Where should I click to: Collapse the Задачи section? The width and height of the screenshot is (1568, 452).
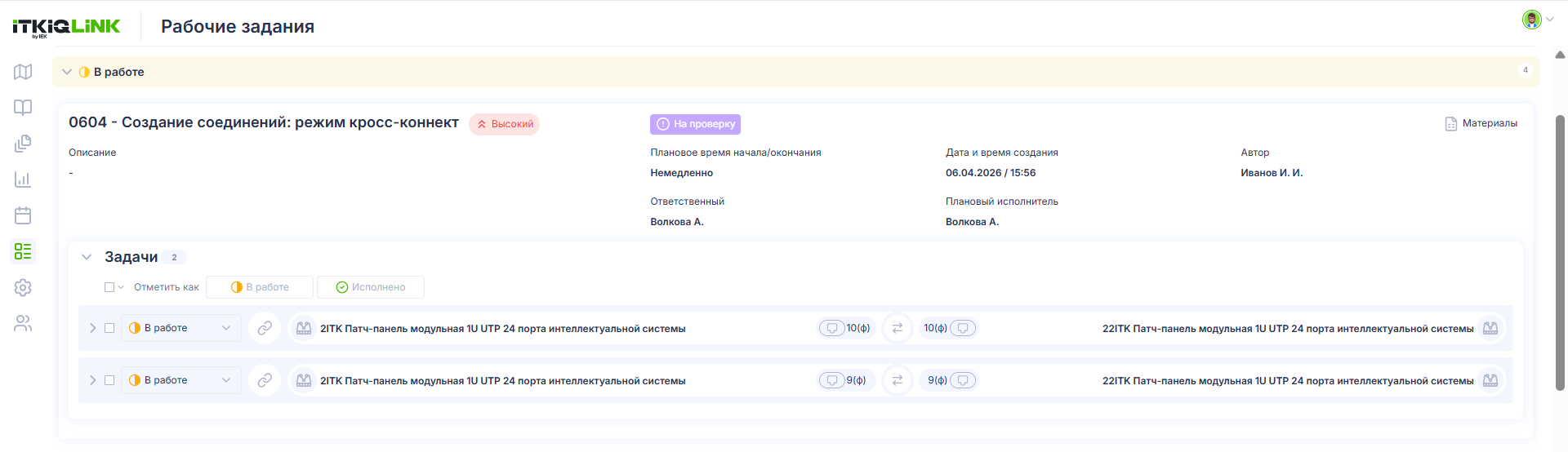(87, 257)
